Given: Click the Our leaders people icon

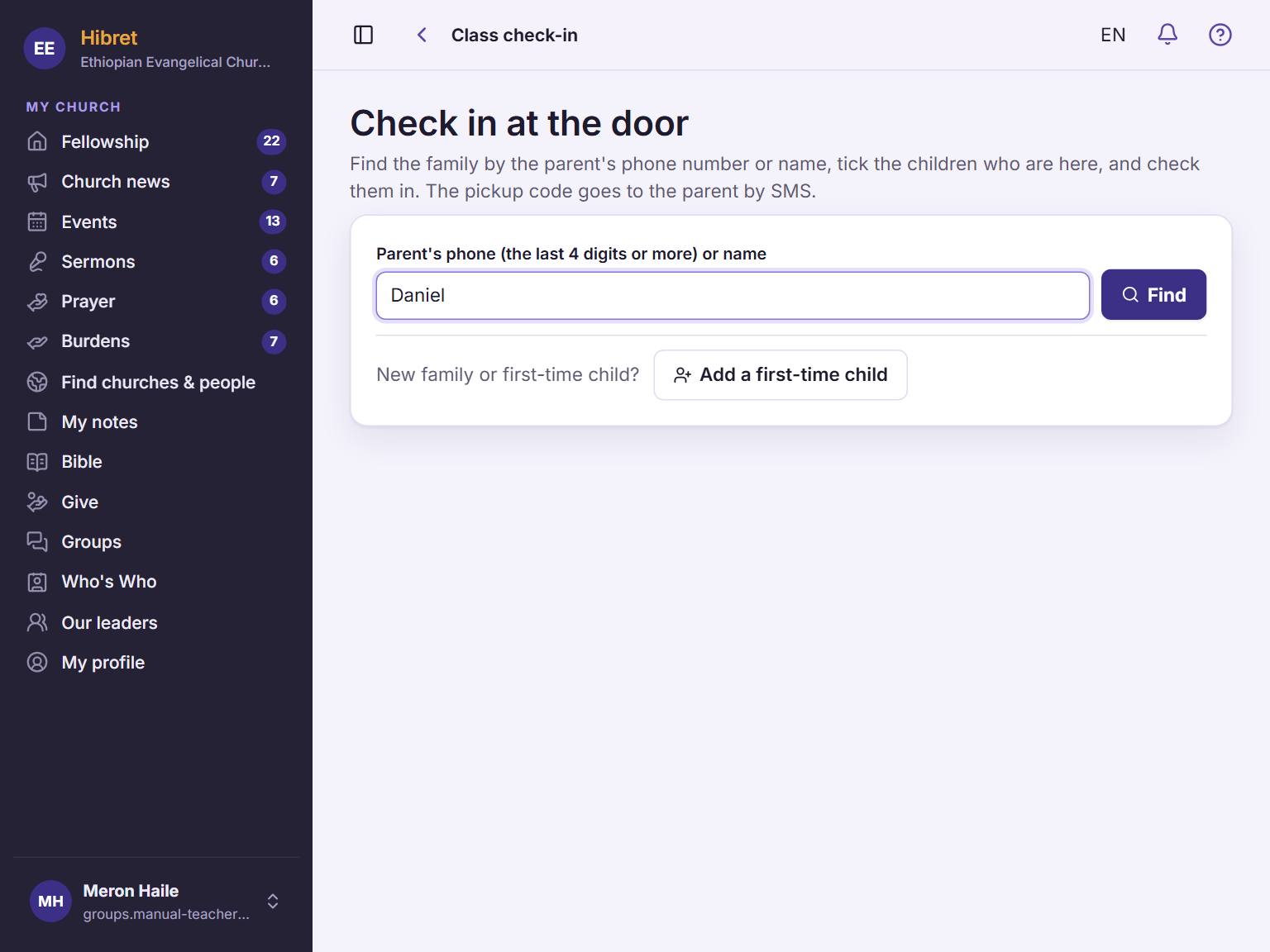Looking at the screenshot, I should [37, 622].
